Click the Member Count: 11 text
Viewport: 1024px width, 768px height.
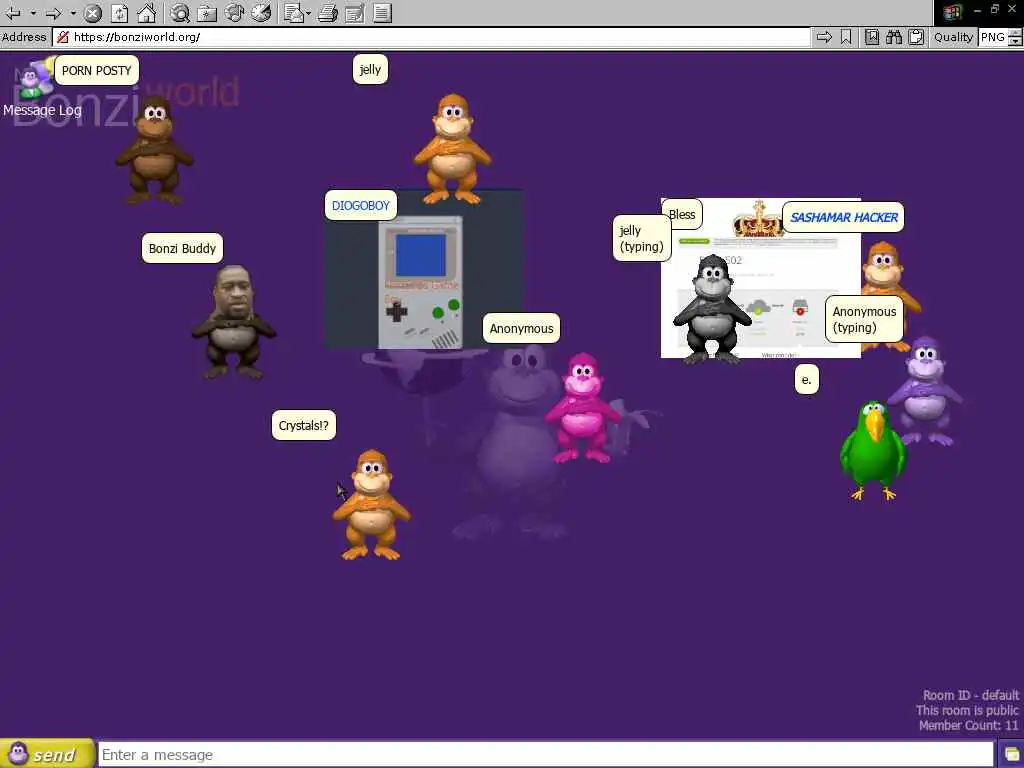tap(968, 726)
